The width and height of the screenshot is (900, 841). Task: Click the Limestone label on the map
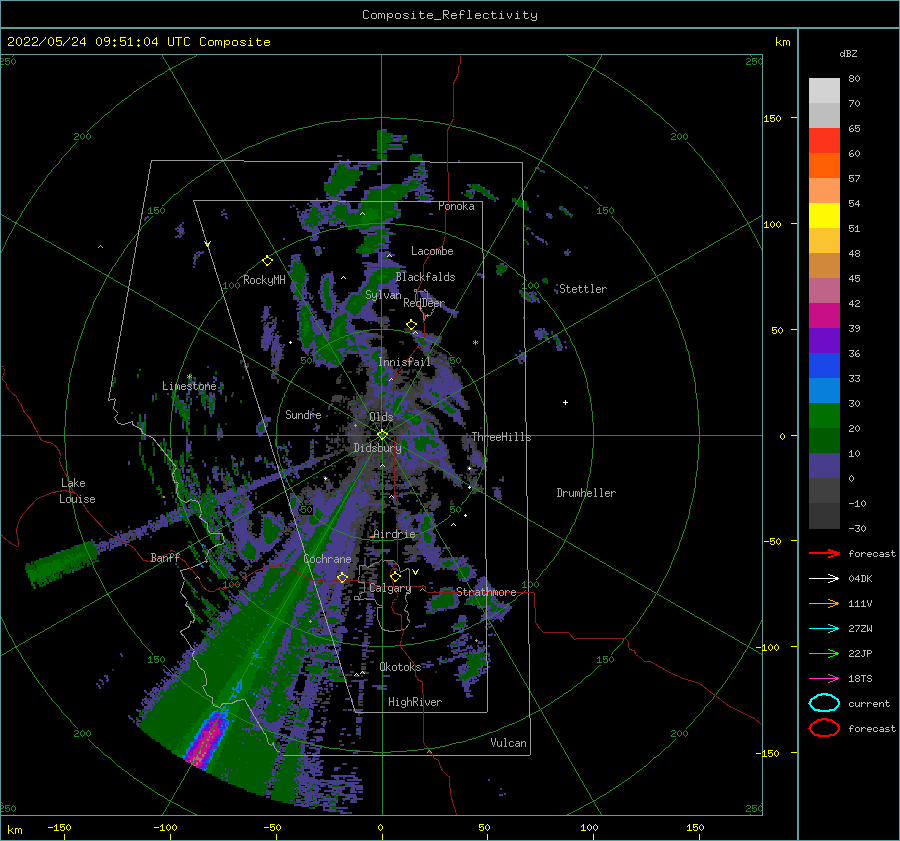point(189,386)
